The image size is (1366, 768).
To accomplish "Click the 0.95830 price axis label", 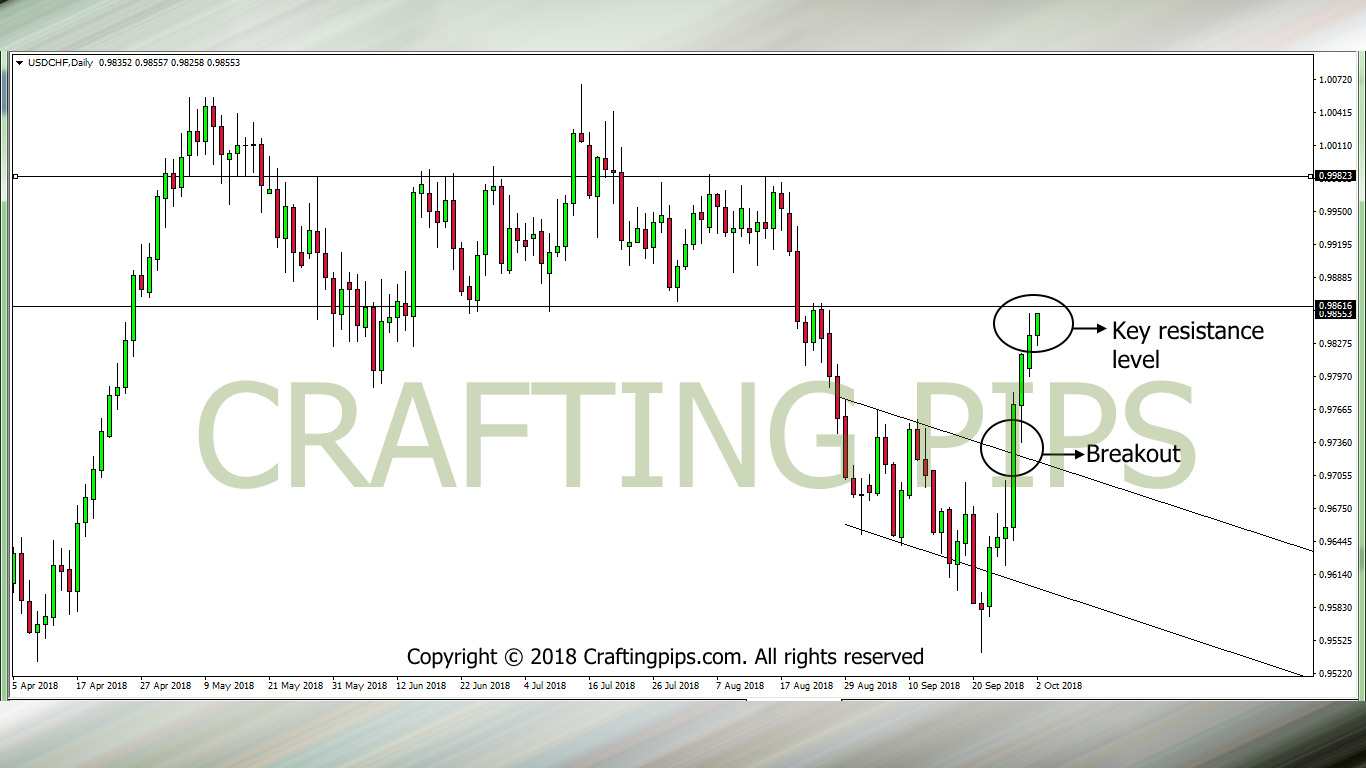I will click(1336, 607).
